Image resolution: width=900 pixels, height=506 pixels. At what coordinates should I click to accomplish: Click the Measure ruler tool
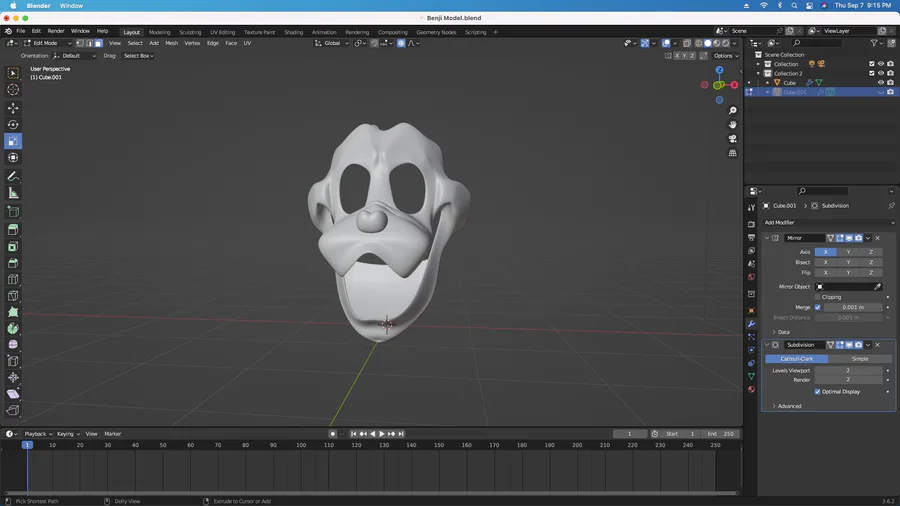click(13, 193)
